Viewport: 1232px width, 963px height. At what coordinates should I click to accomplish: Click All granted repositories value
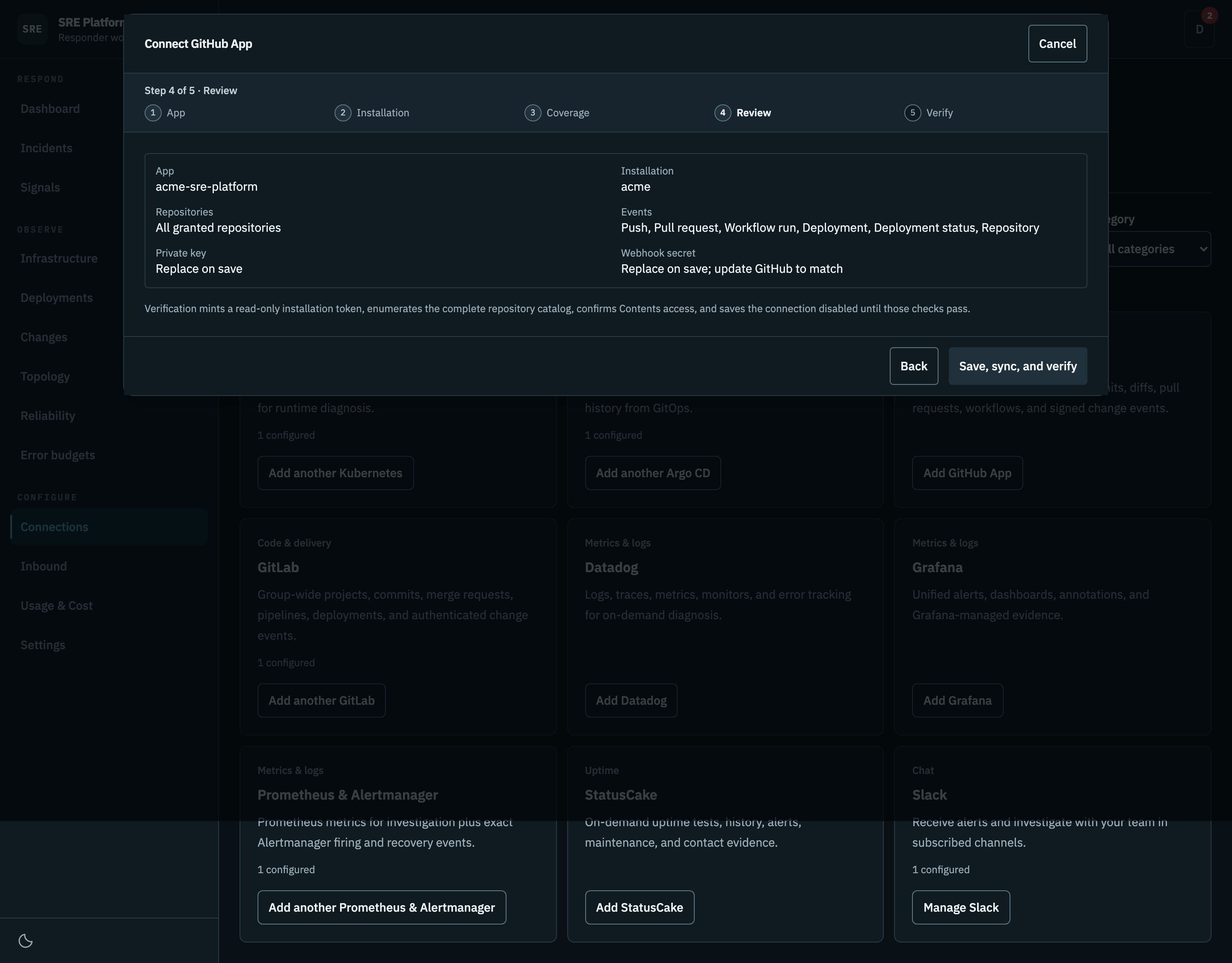click(x=218, y=228)
